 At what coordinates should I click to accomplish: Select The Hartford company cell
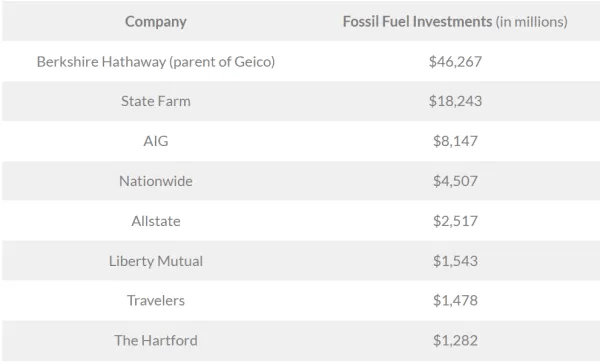(x=156, y=340)
